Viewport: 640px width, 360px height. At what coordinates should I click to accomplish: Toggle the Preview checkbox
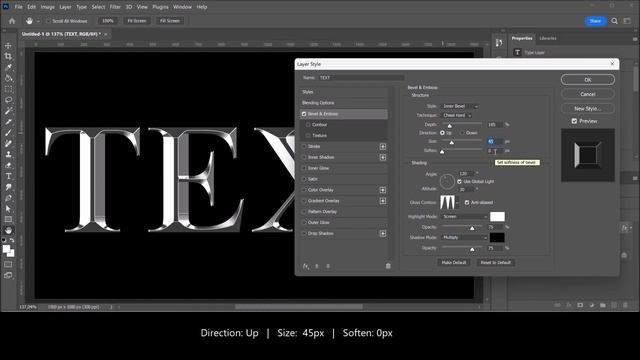coord(574,121)
